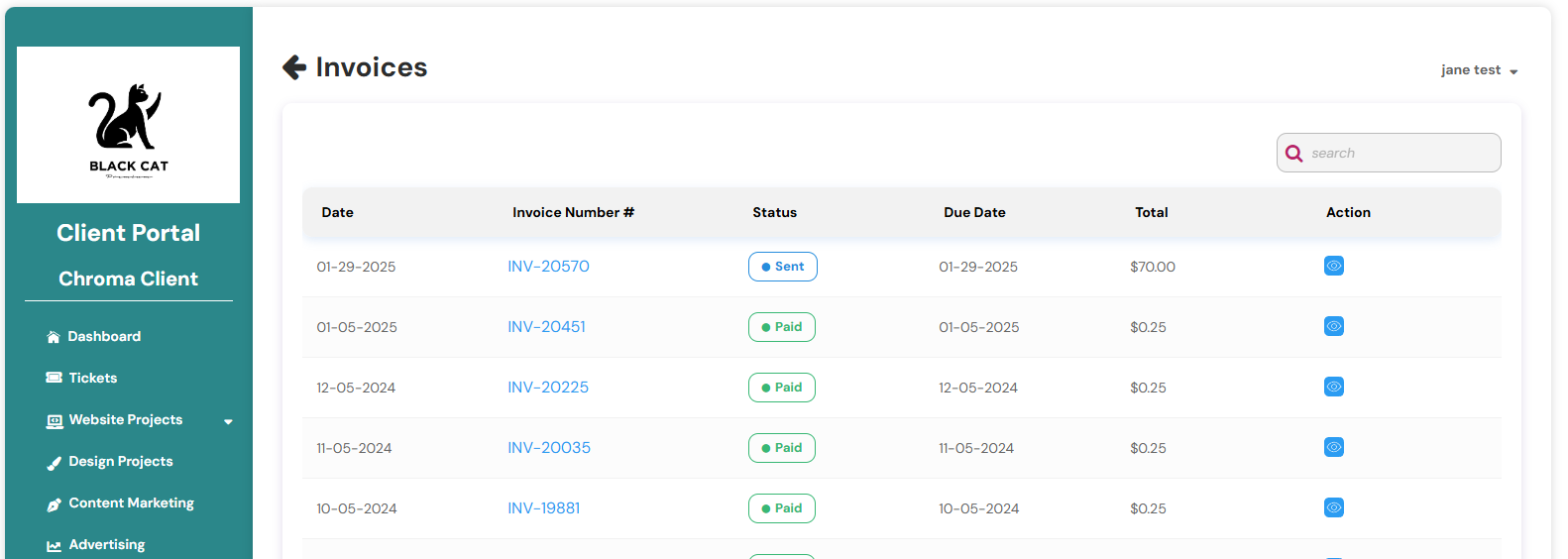The width and height of the screenshot is (1568, 559).
Task: Click the Status column header
Action: (x=774, y=213)
